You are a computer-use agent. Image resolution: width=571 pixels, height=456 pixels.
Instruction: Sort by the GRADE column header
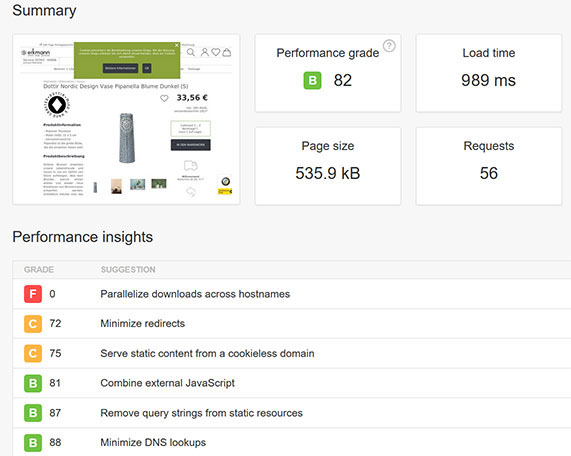(39, 270)
